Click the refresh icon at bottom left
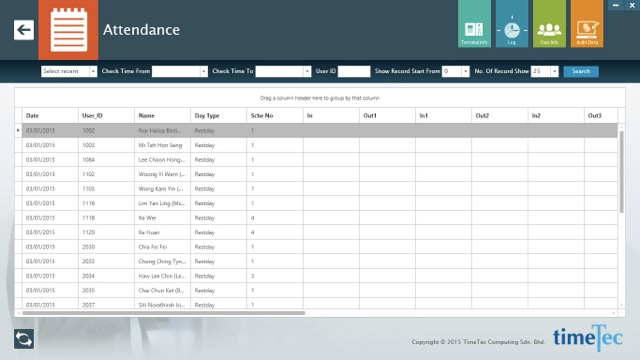This screenshot has height=360, width=640. coord(24,339)
